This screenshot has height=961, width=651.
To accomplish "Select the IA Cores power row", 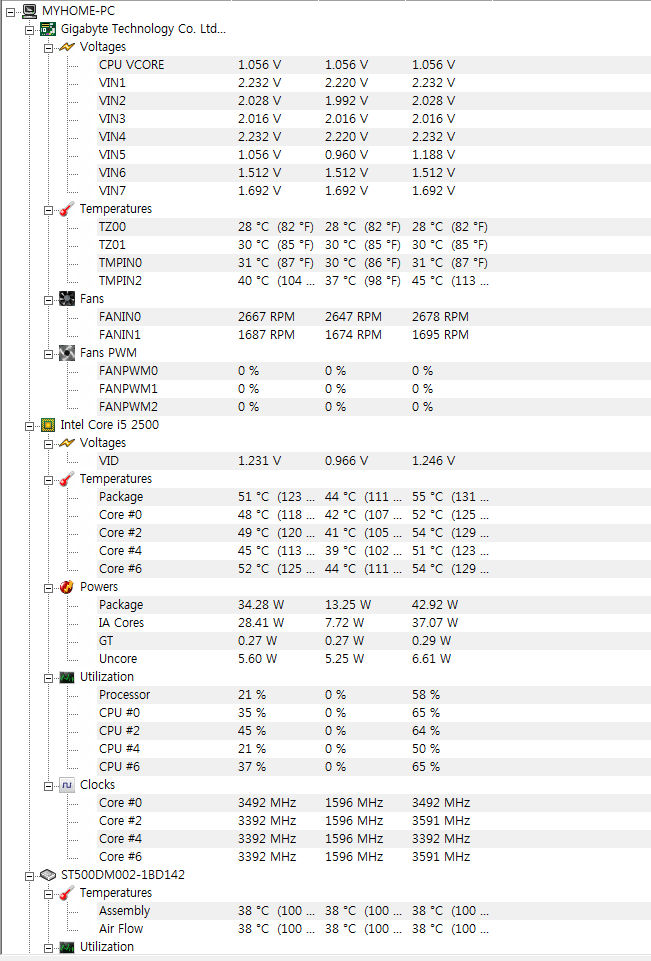I will tap(374, 623).
